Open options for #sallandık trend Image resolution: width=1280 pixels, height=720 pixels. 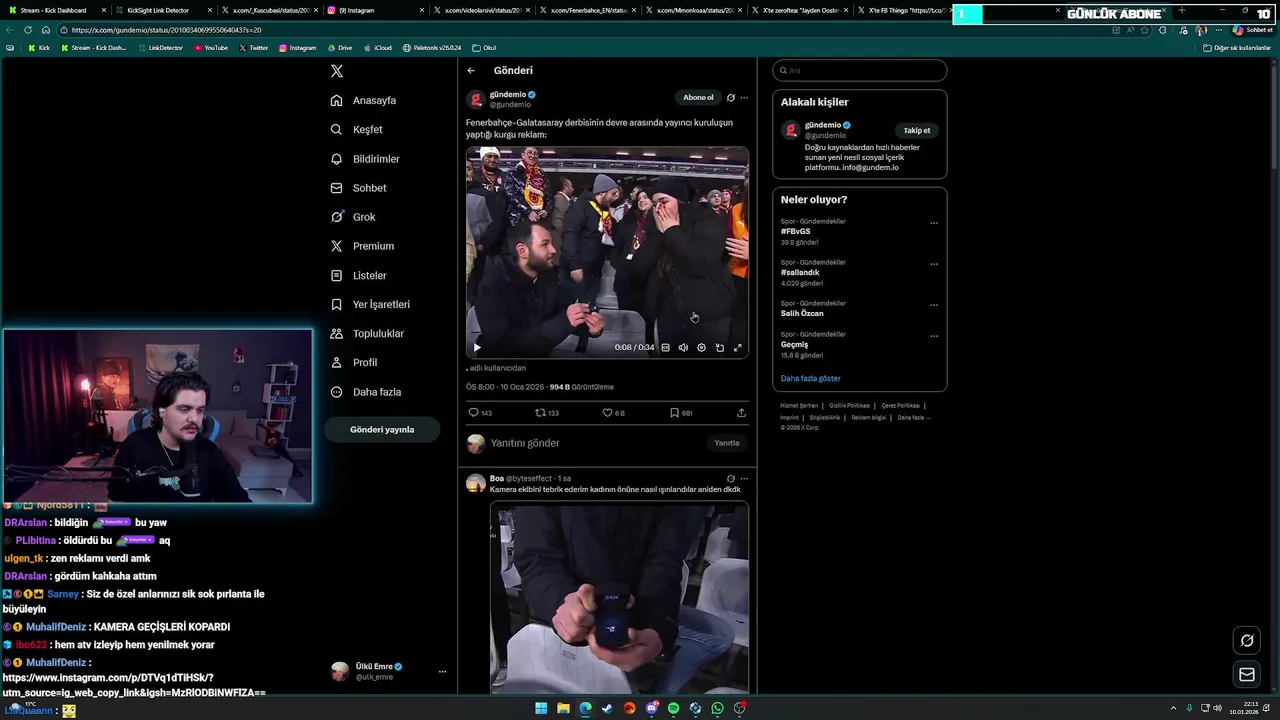(934, 264)
